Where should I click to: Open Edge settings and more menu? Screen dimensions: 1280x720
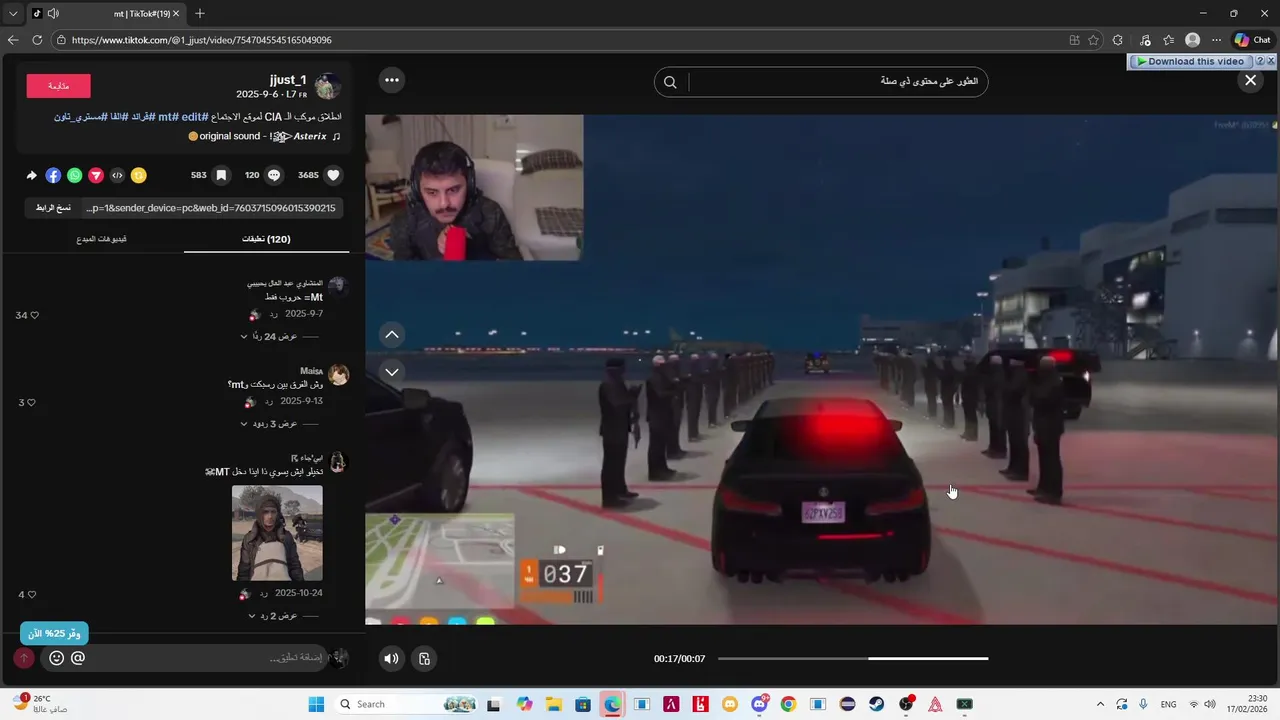(1217, 40)
